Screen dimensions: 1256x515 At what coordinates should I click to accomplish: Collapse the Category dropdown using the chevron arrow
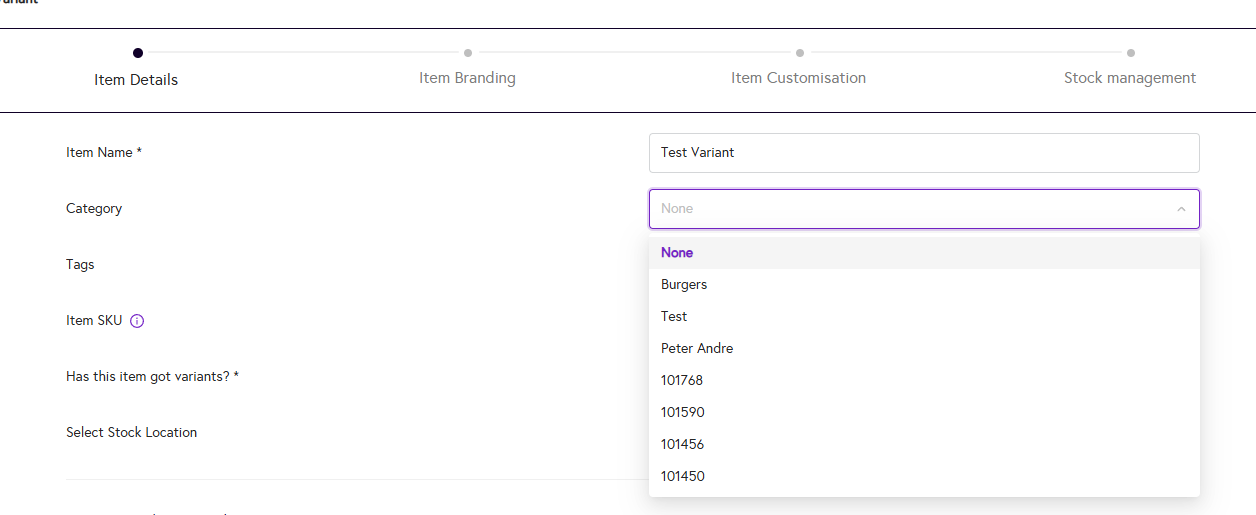1181,209
